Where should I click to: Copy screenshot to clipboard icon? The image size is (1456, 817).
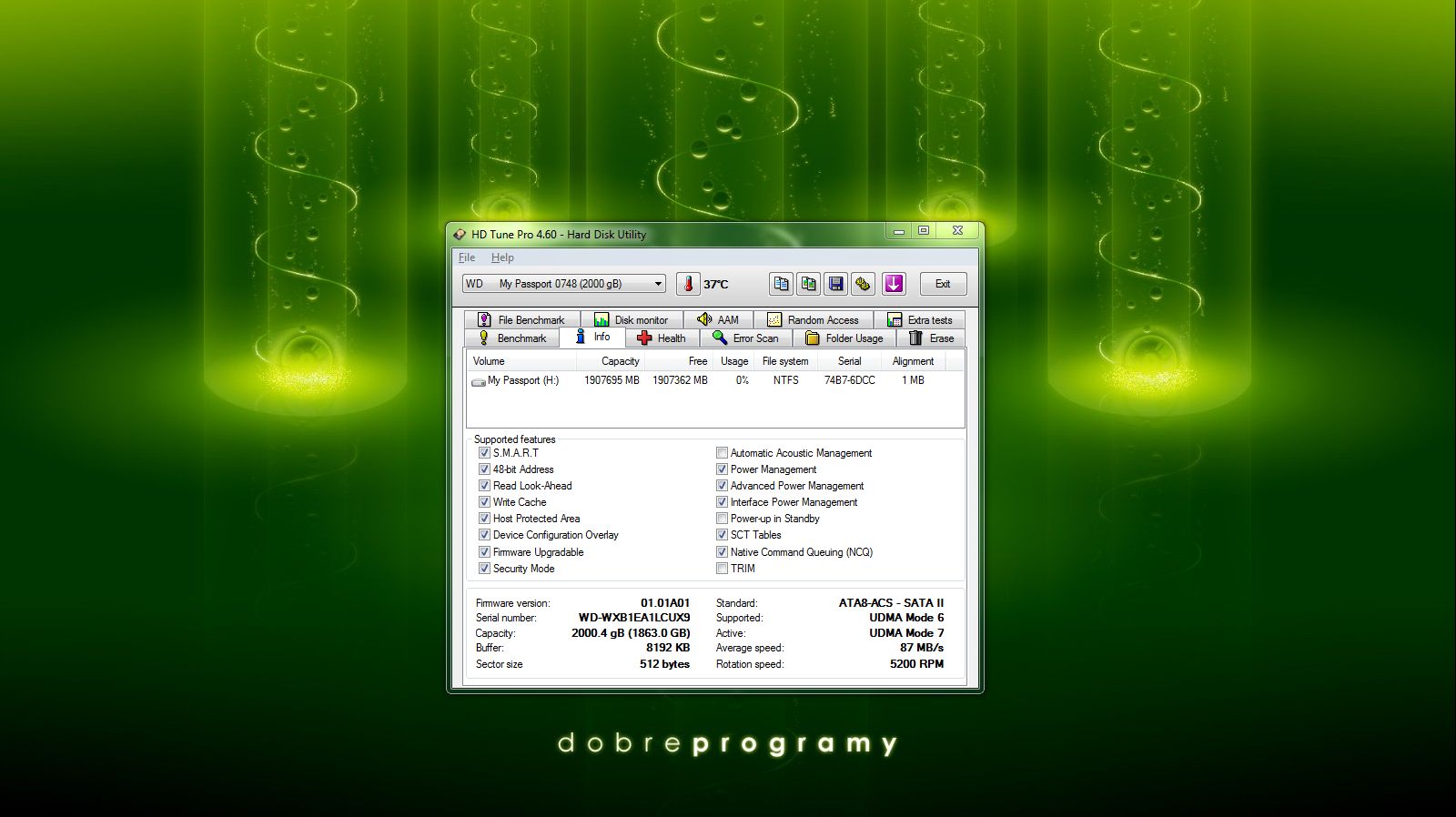808,284
